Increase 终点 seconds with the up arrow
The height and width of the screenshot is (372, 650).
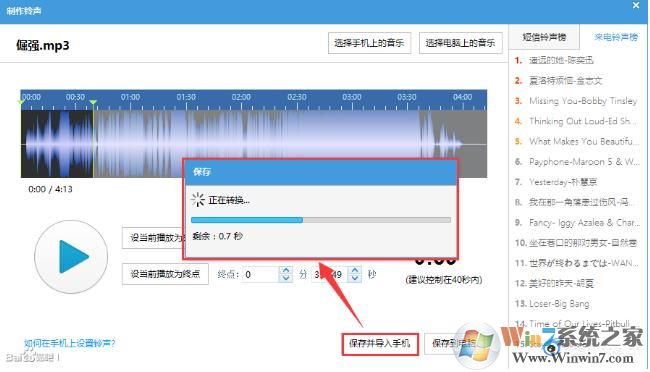point(355,270)
